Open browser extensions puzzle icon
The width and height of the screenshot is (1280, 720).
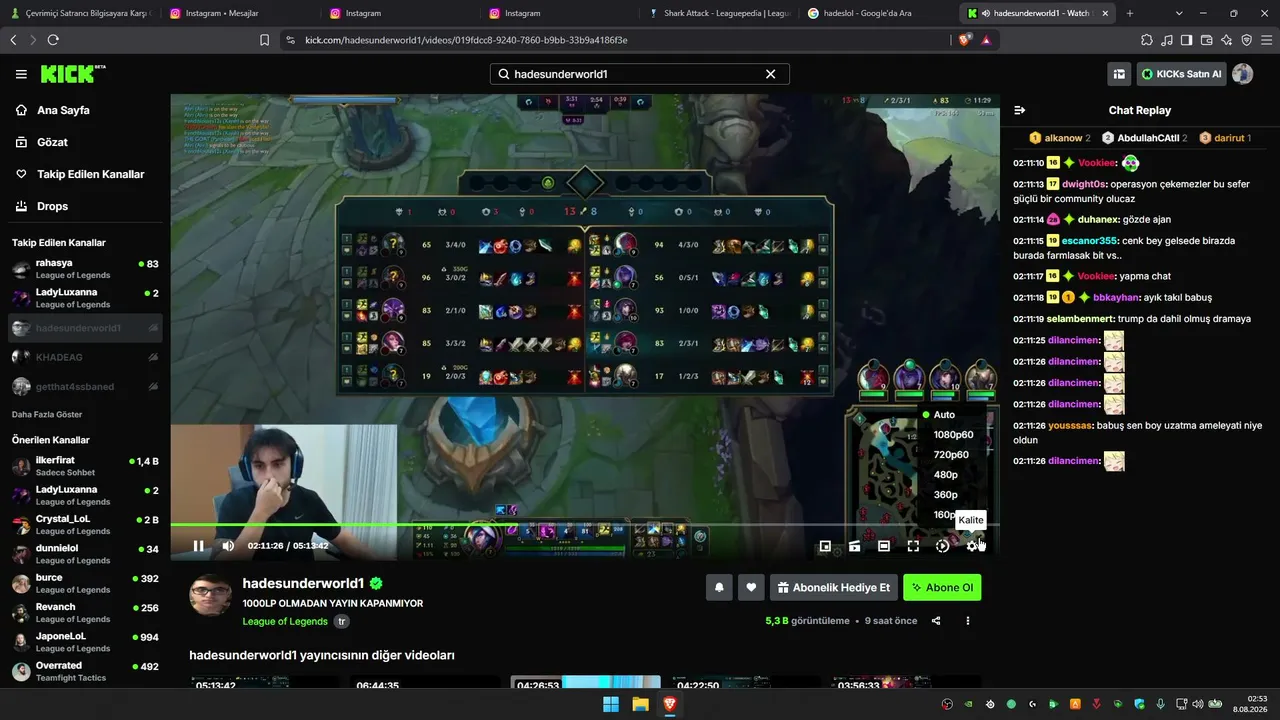[1146, 40]
